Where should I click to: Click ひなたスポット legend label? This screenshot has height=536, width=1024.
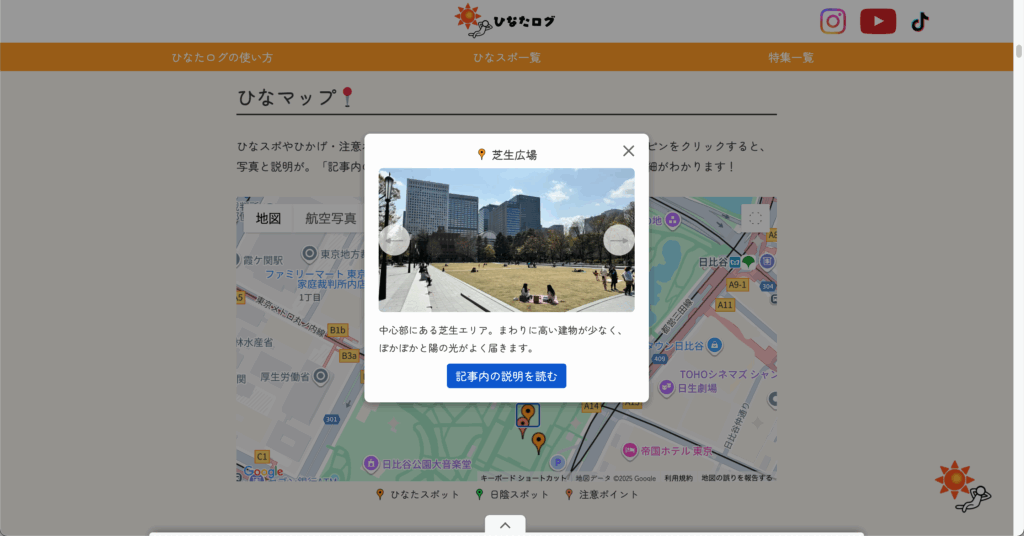[424, 494]
